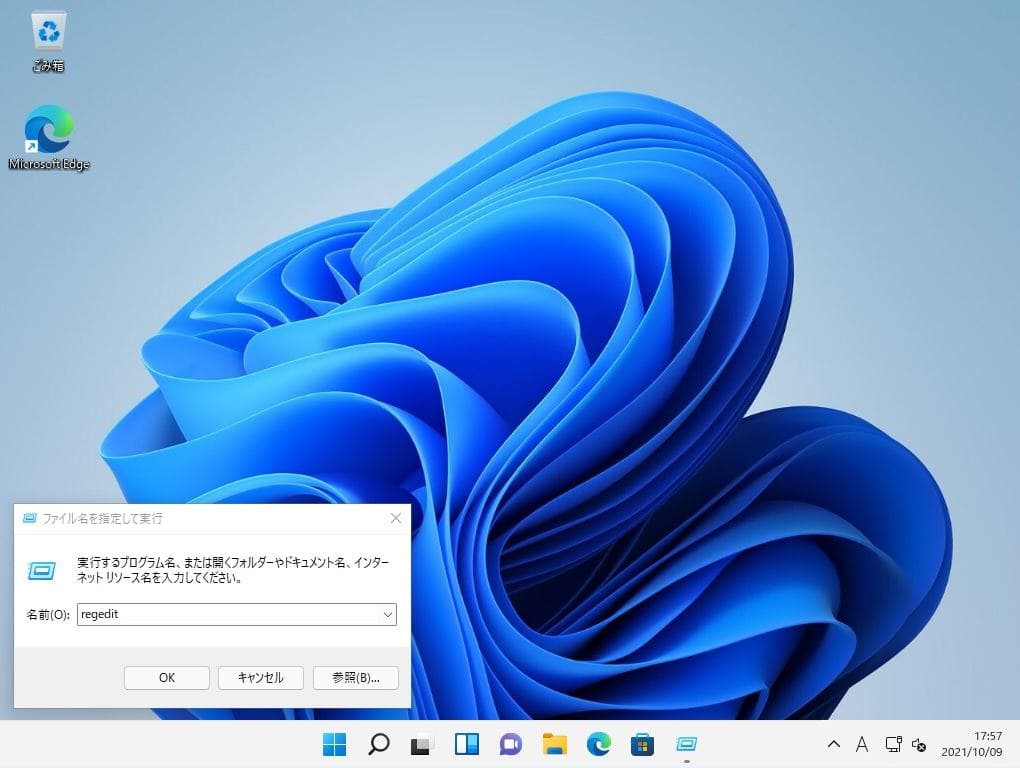The image size is (1020, 768).
Task: Open network status tray icon
Action: (893, 745)
